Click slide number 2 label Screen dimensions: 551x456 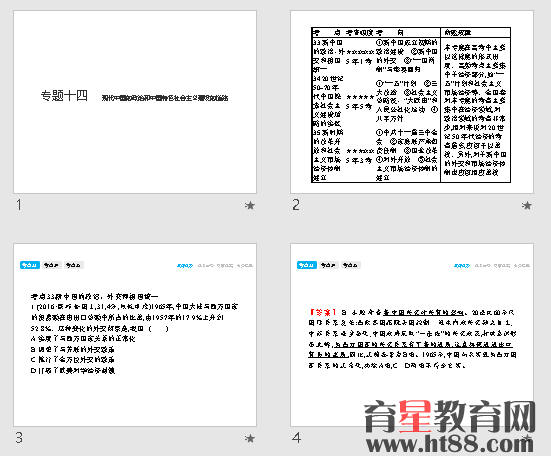(296, 205)
